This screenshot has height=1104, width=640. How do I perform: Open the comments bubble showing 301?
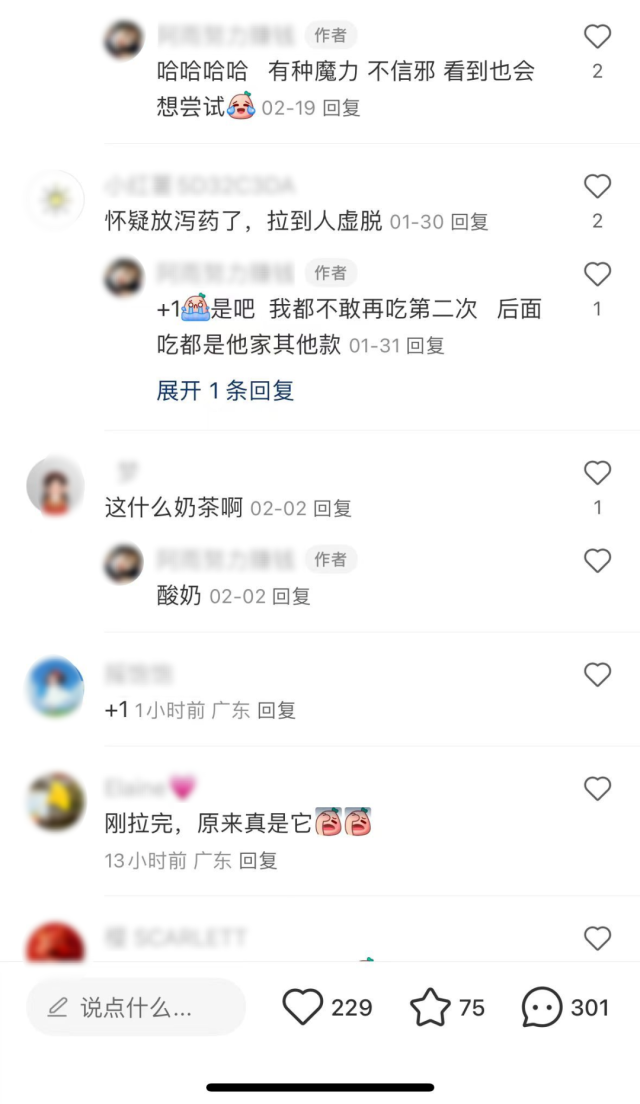541,1007
